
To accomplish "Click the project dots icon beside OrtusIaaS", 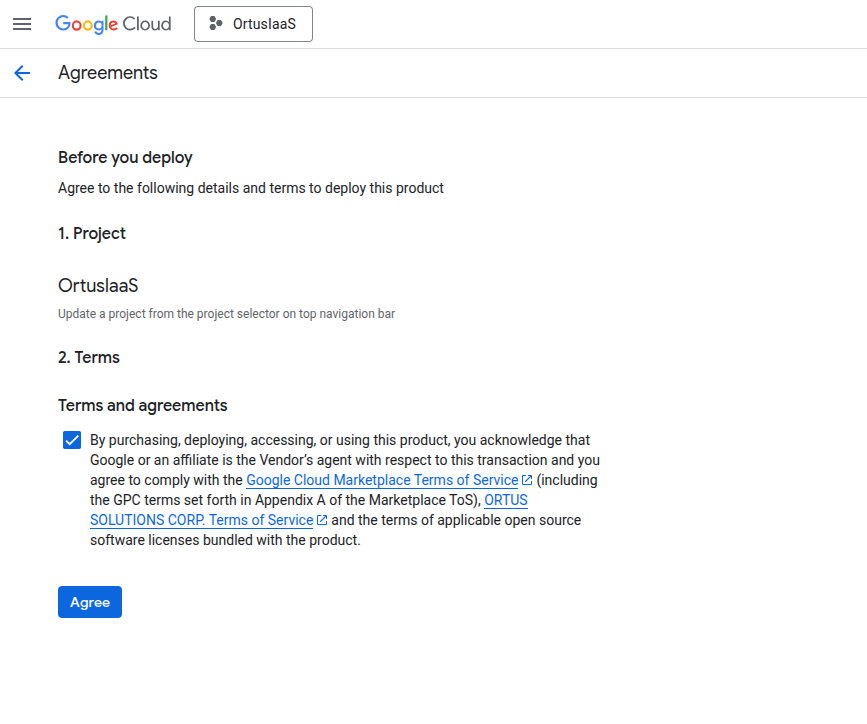I will click(x=216, y=24).
